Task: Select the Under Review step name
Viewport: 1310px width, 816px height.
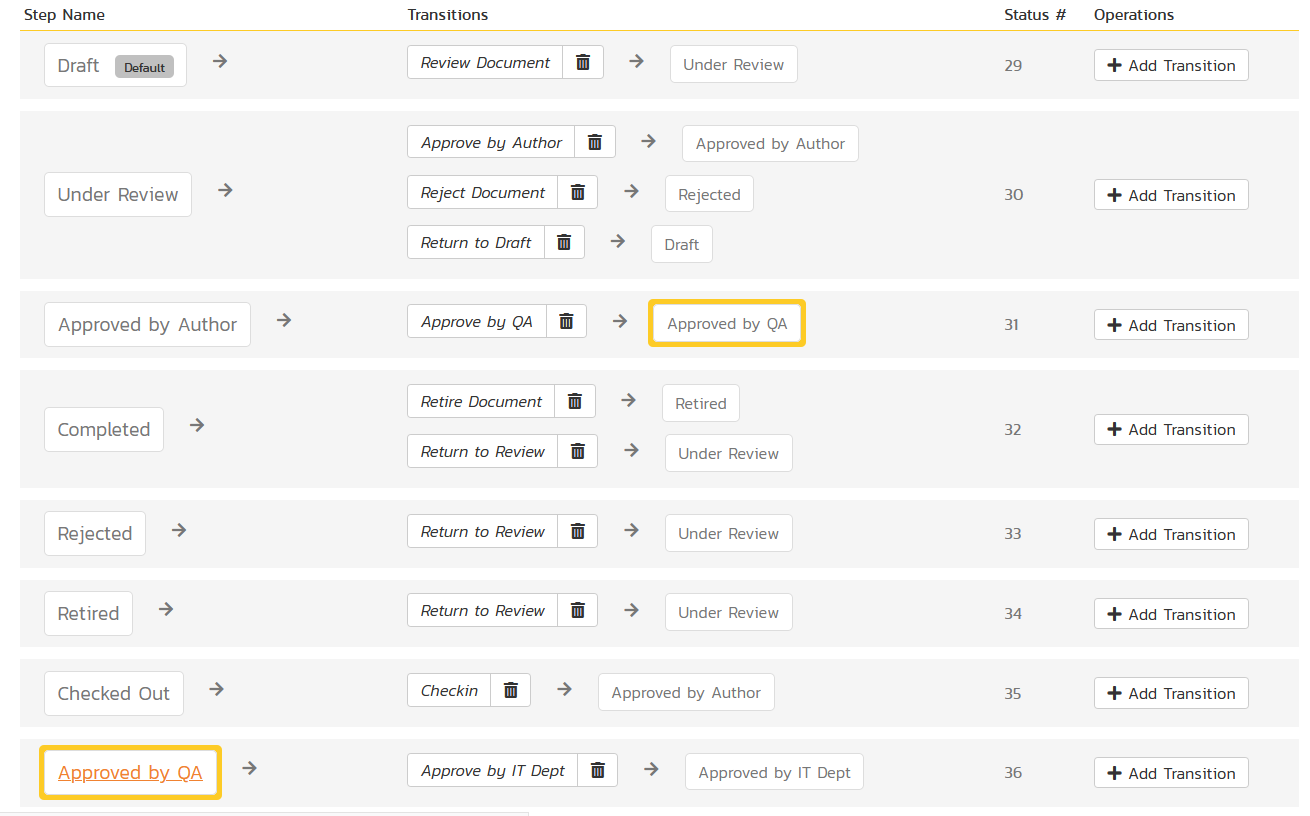Action: pos(118,195)
